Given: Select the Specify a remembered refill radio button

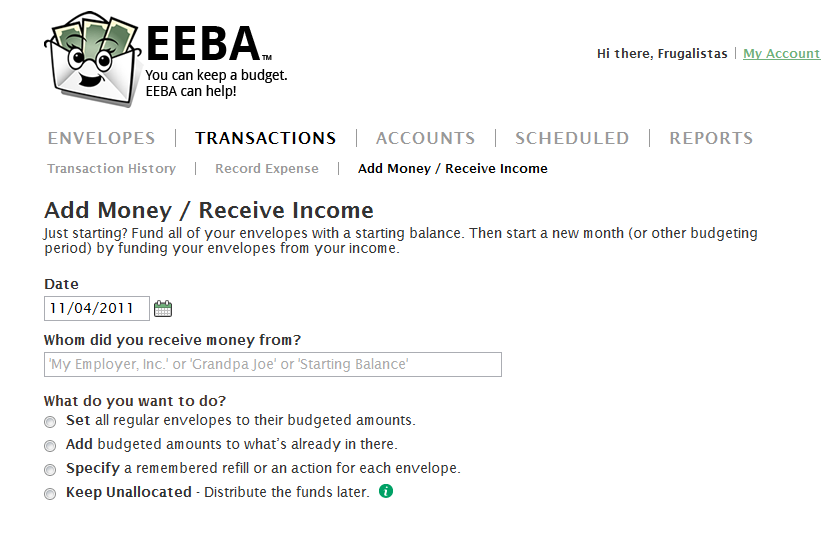Looking at the screenshot, I should click(50, 470).
